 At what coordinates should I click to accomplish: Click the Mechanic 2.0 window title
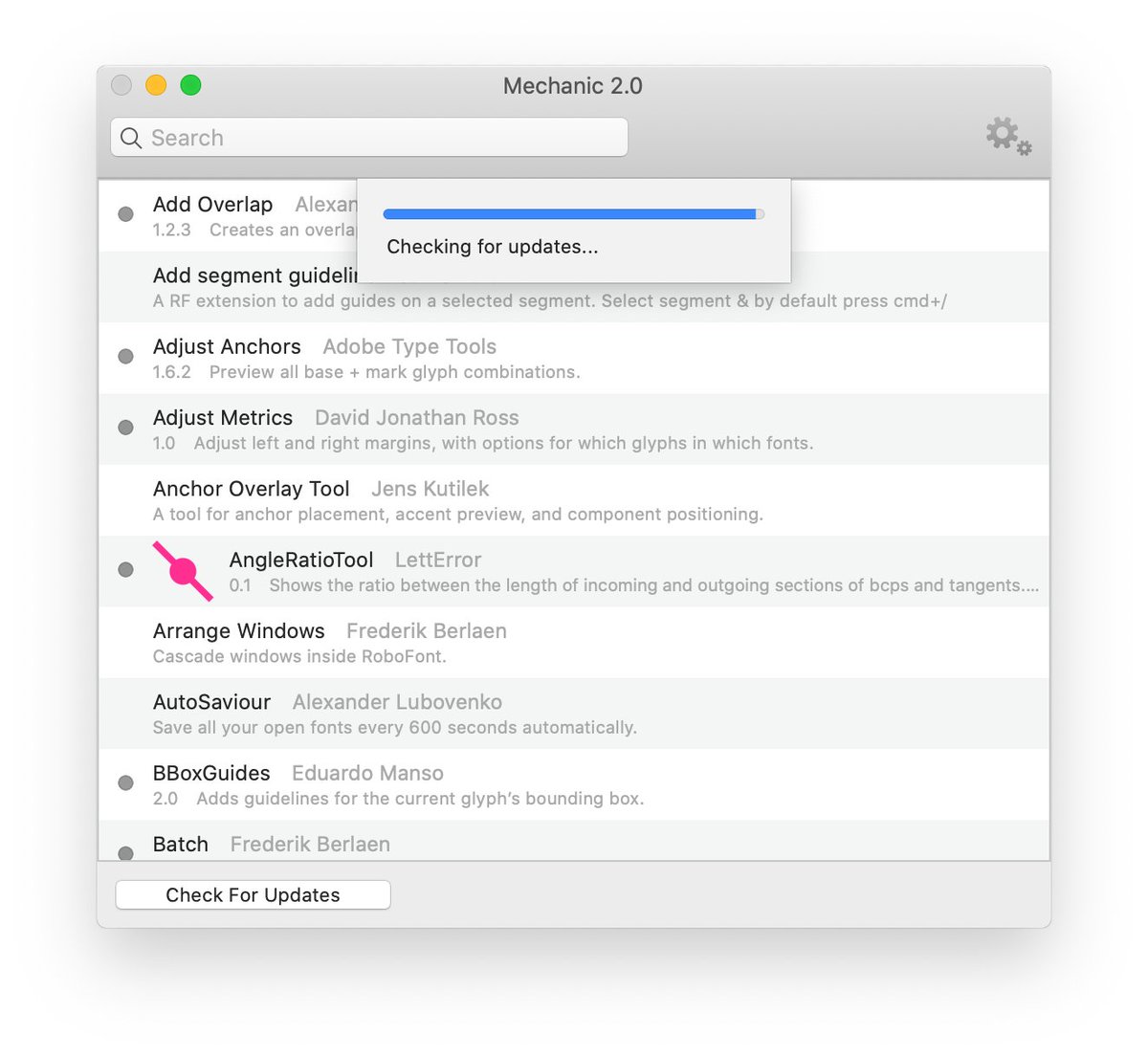click(573, 86)
